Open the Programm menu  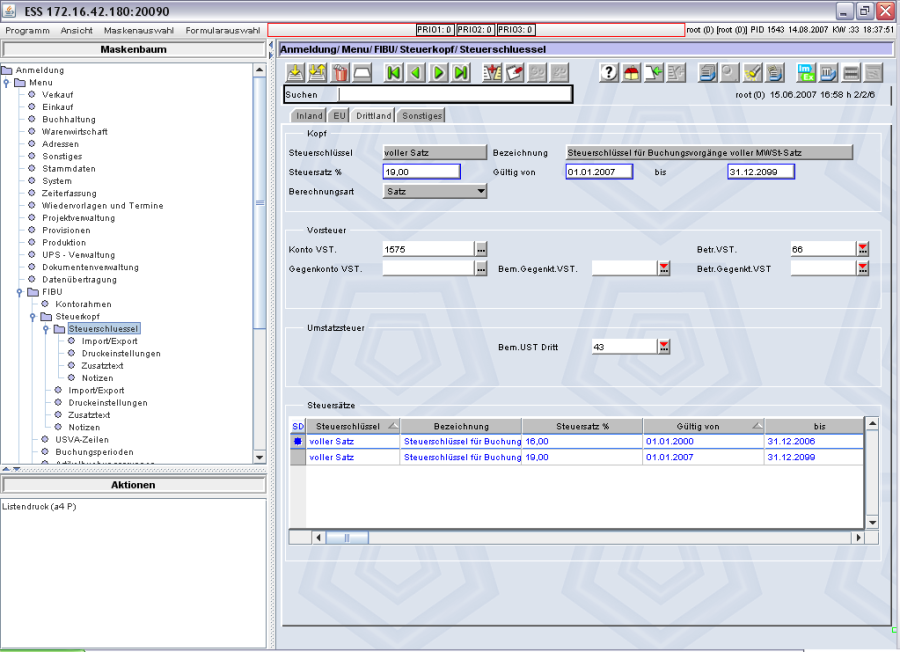click(28, 30)
